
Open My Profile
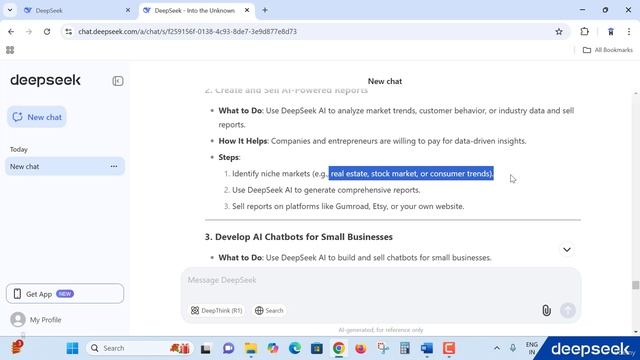pos(36,320)
